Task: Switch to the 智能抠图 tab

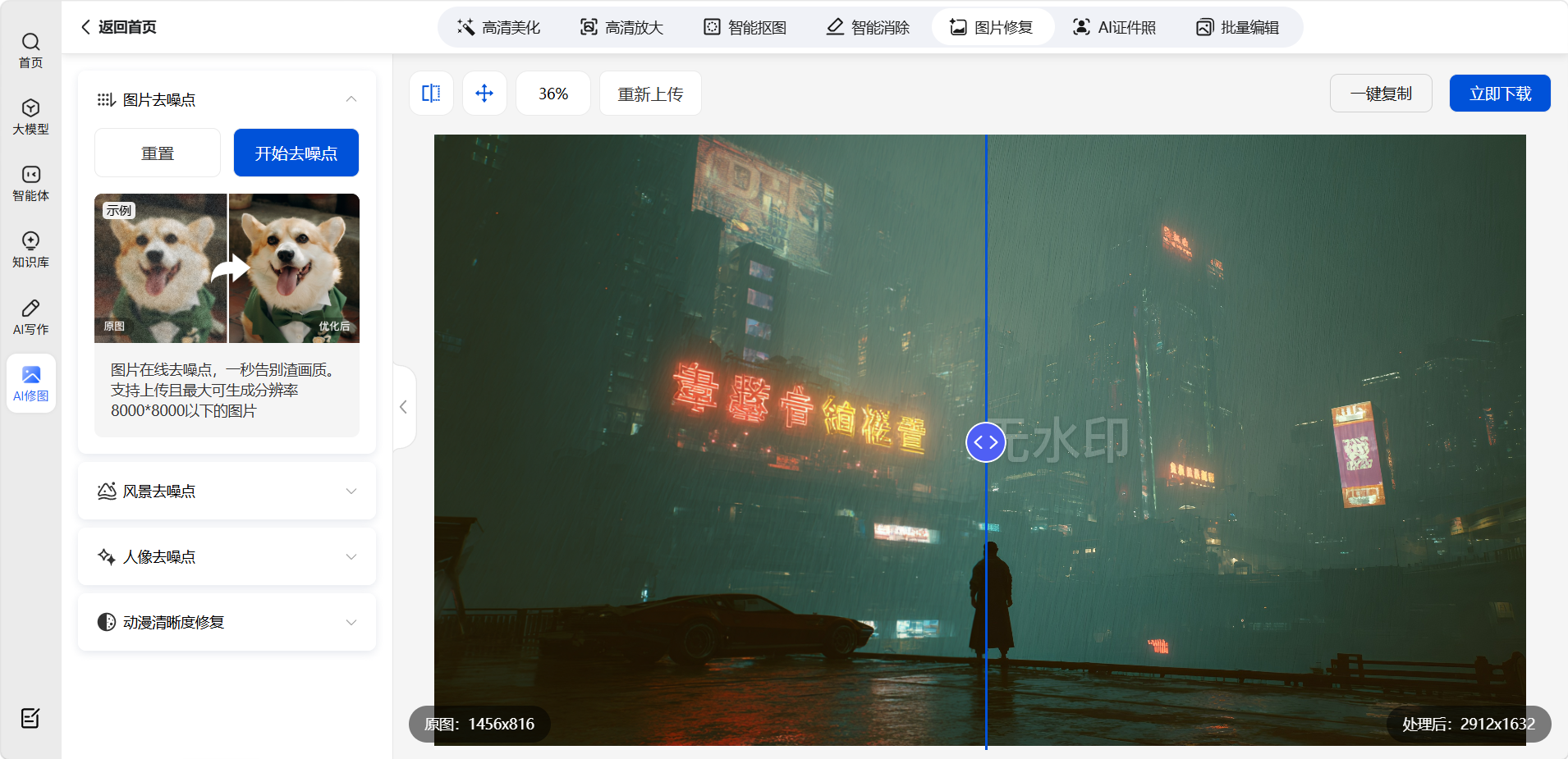Action: point(745,27)
